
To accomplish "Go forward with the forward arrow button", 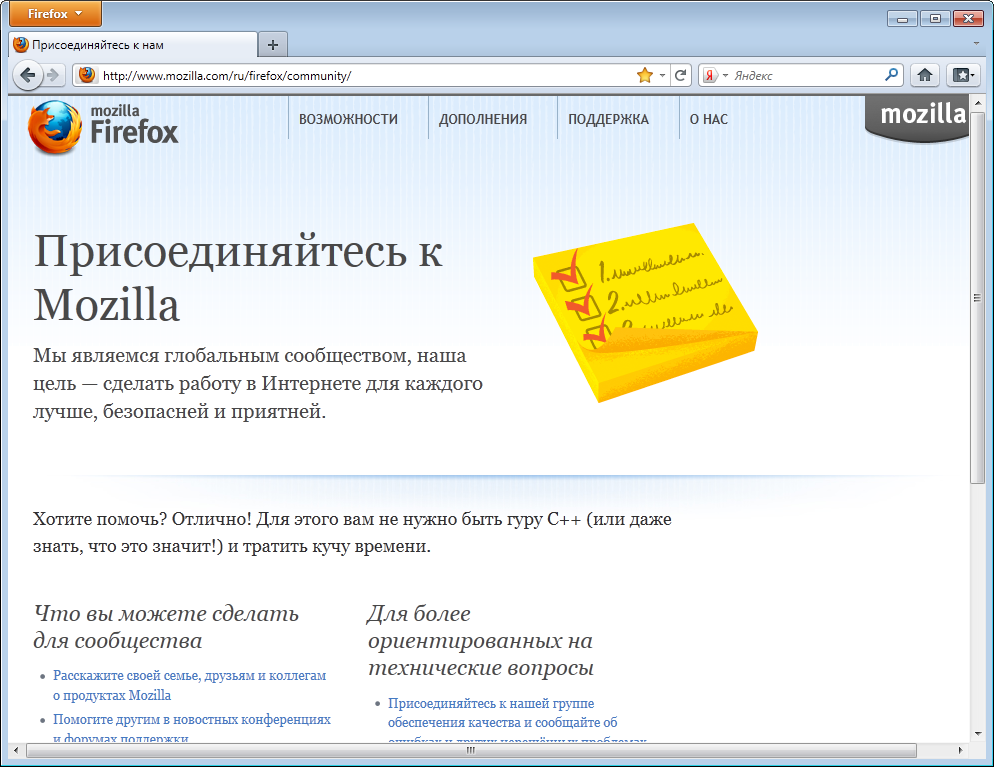I will pos(53,75).
